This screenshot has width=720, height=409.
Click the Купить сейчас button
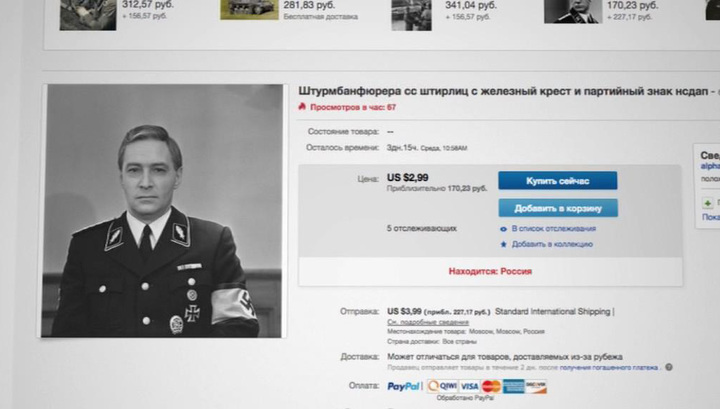coord(557,180)
